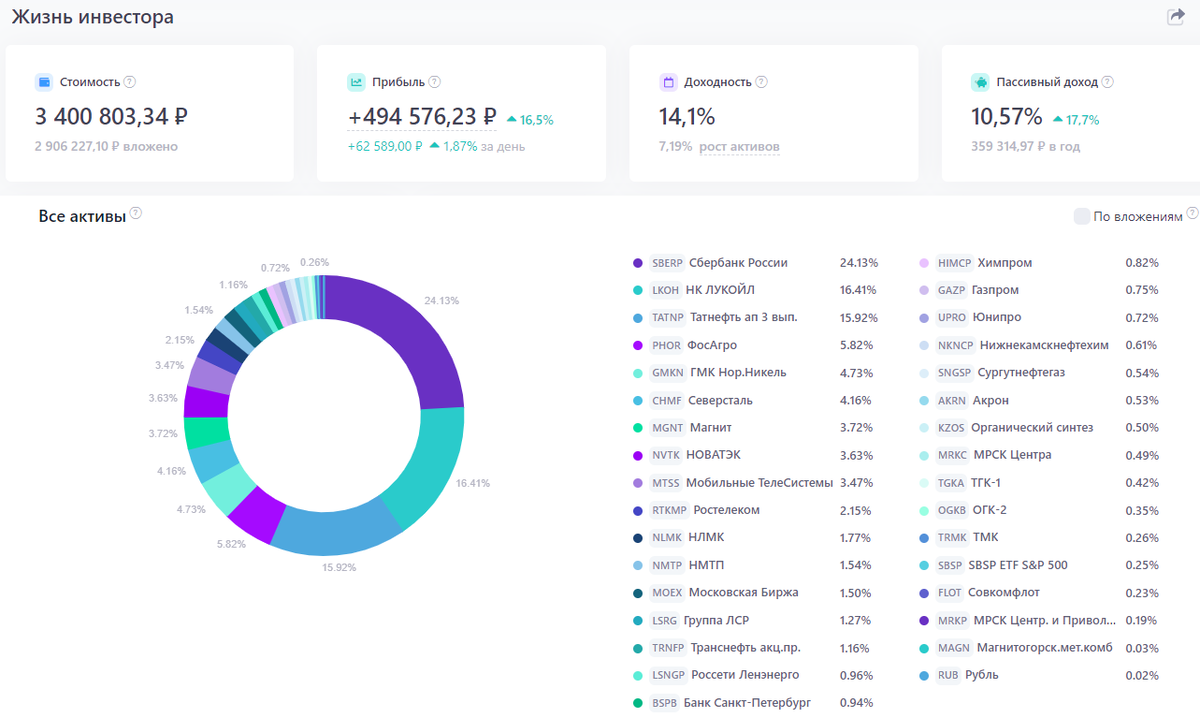Open the help tooltip next to Стоимость

pyautogui.click(x=129, y=82)
